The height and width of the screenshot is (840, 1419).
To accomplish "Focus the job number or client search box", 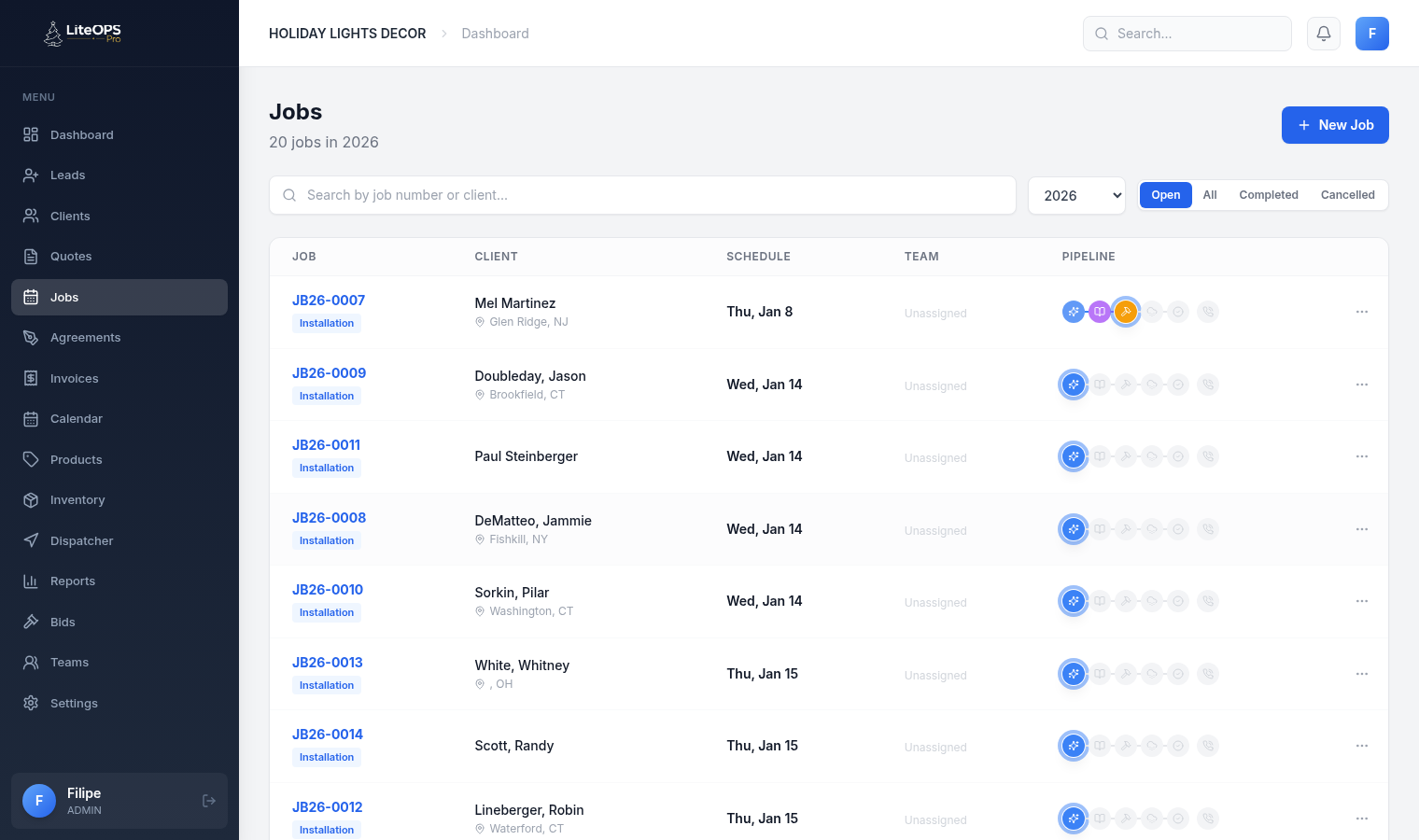I will [642, 195].
